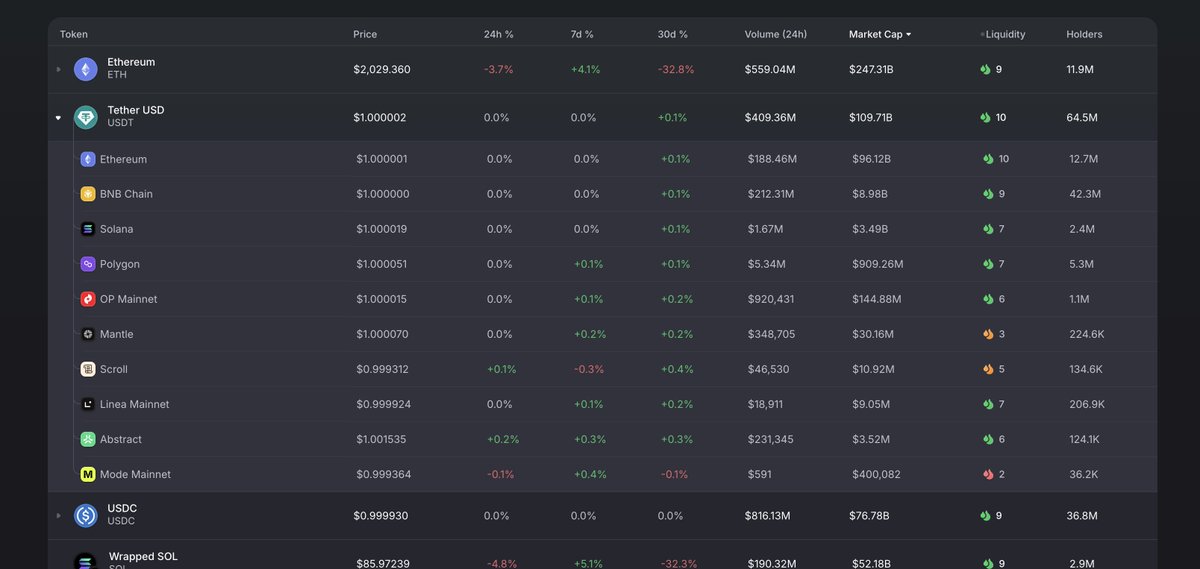
Task: Sort by the Holders column header
Action: point(1085,34)
